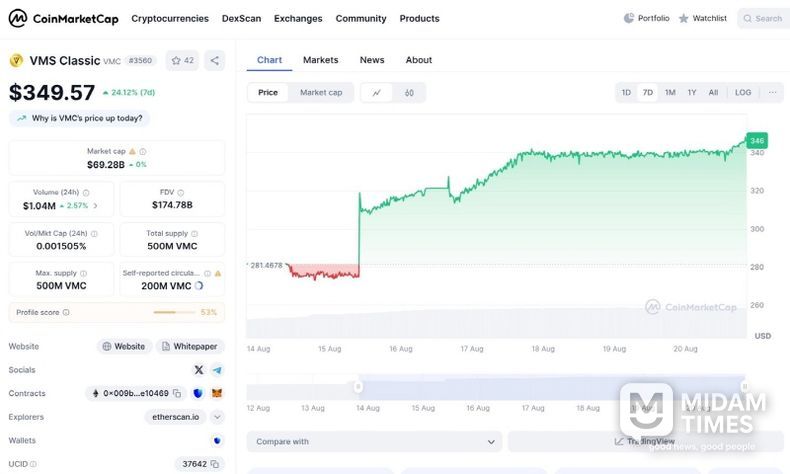Image resolution: width=790 pixels, height=474 pixels.
Task: Open the Website link button
Action: (x=124, y=347)
